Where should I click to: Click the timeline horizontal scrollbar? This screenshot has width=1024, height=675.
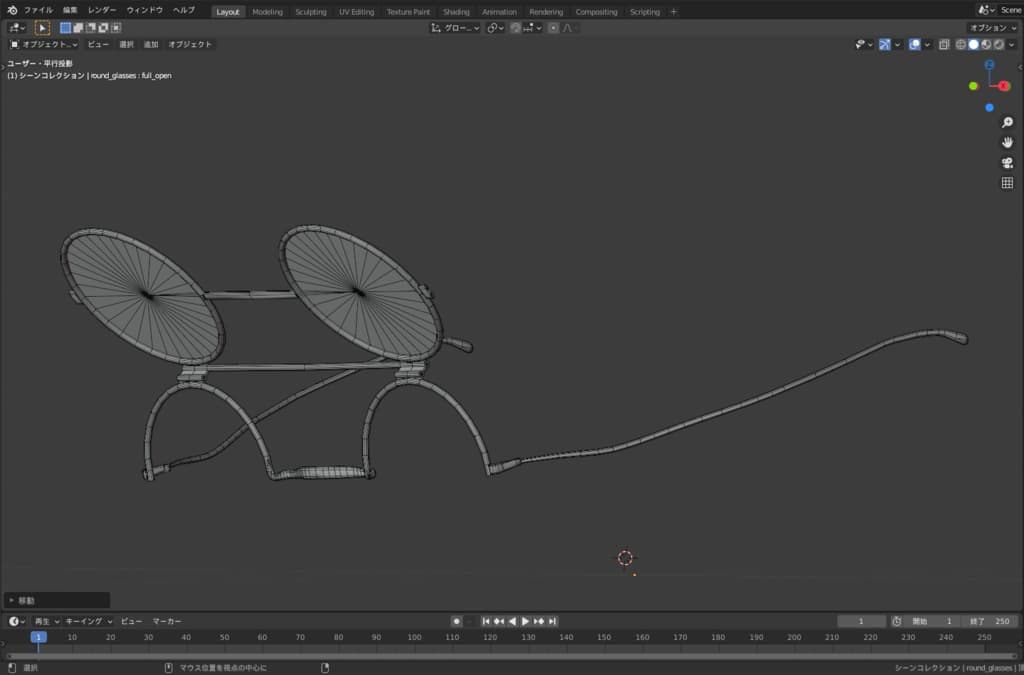coord(512,656)
